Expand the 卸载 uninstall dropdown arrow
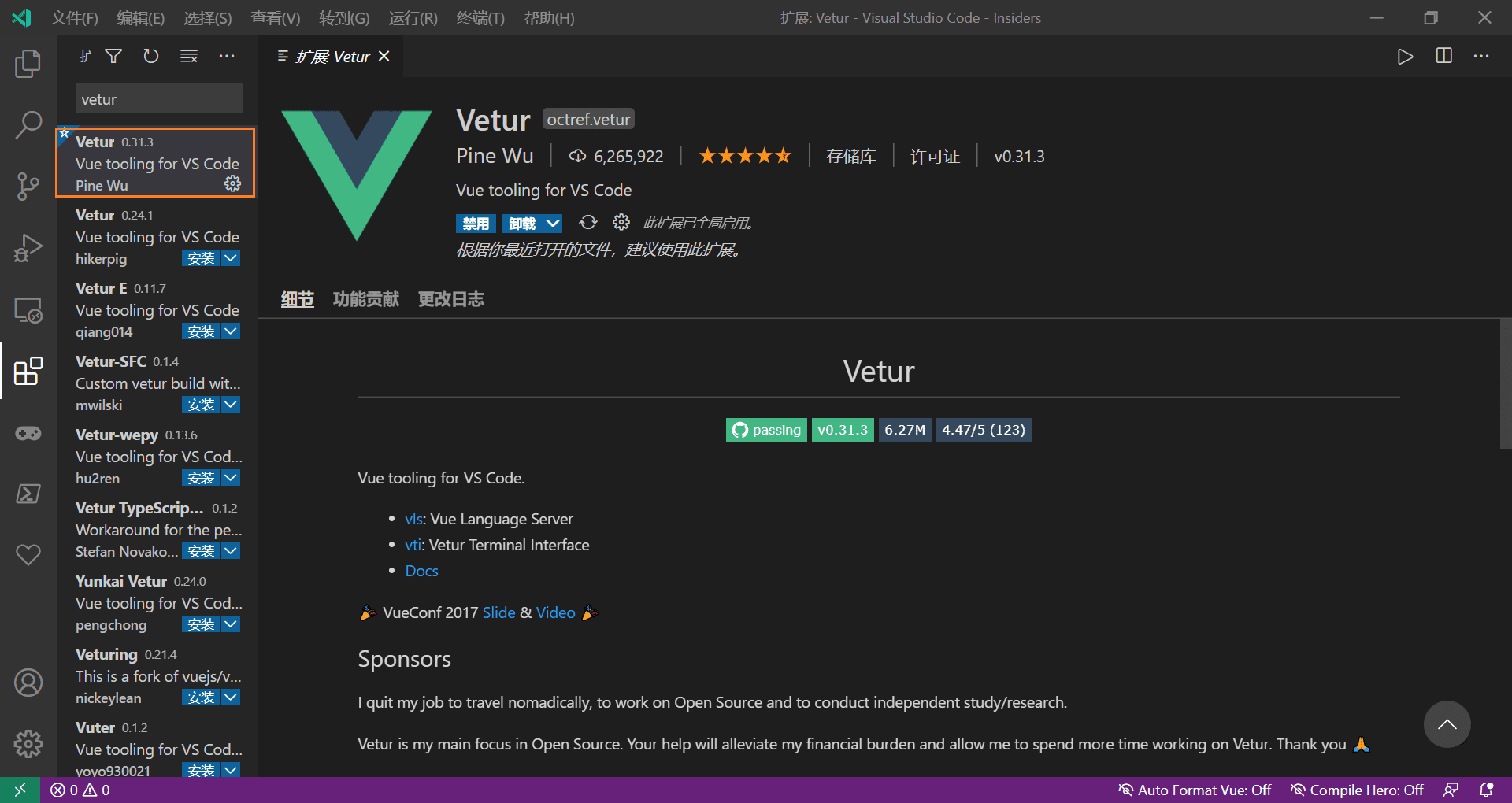 [x=554, y=224]
